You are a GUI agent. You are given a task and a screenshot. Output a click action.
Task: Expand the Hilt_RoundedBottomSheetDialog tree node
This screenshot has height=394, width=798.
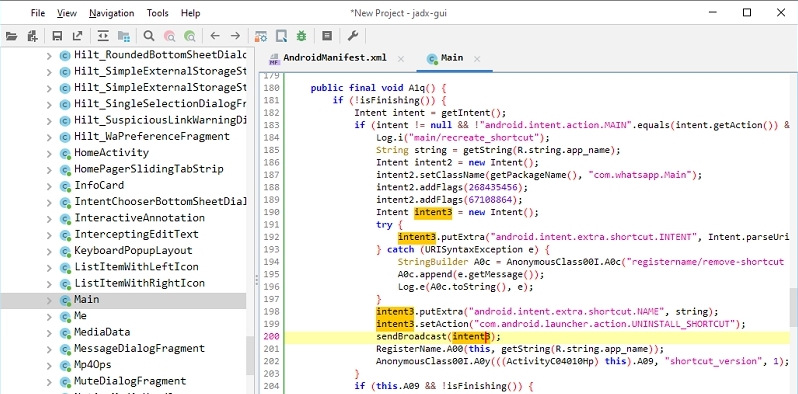tap(49, 56)
